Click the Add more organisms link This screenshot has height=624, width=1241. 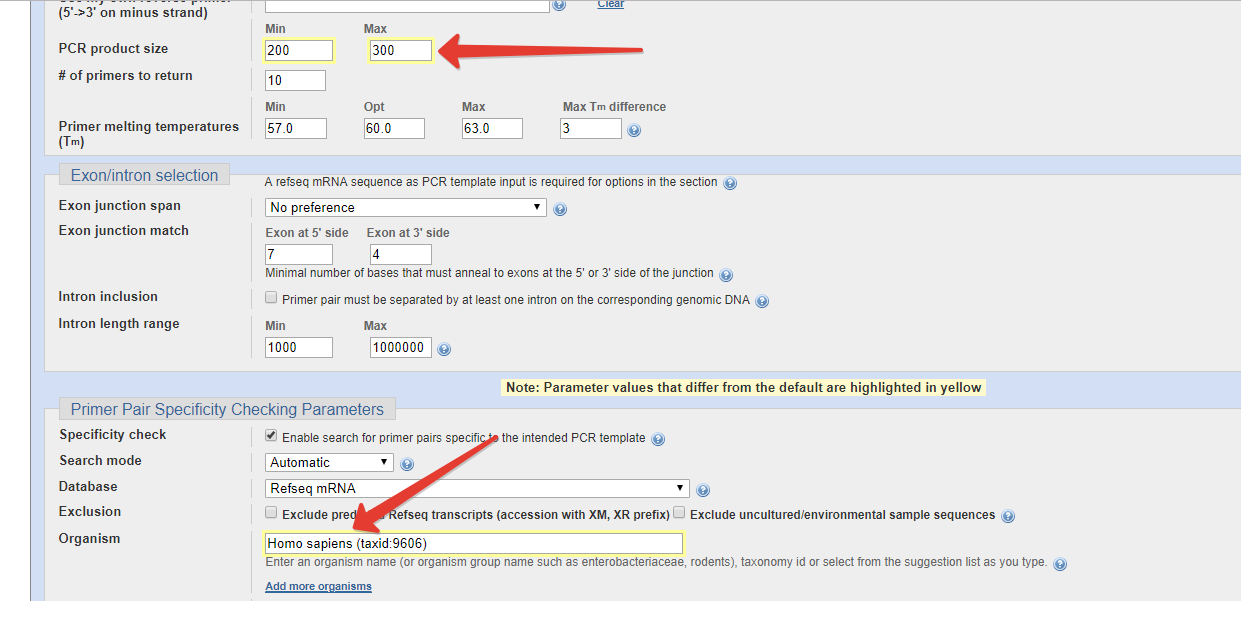(318, 587)
